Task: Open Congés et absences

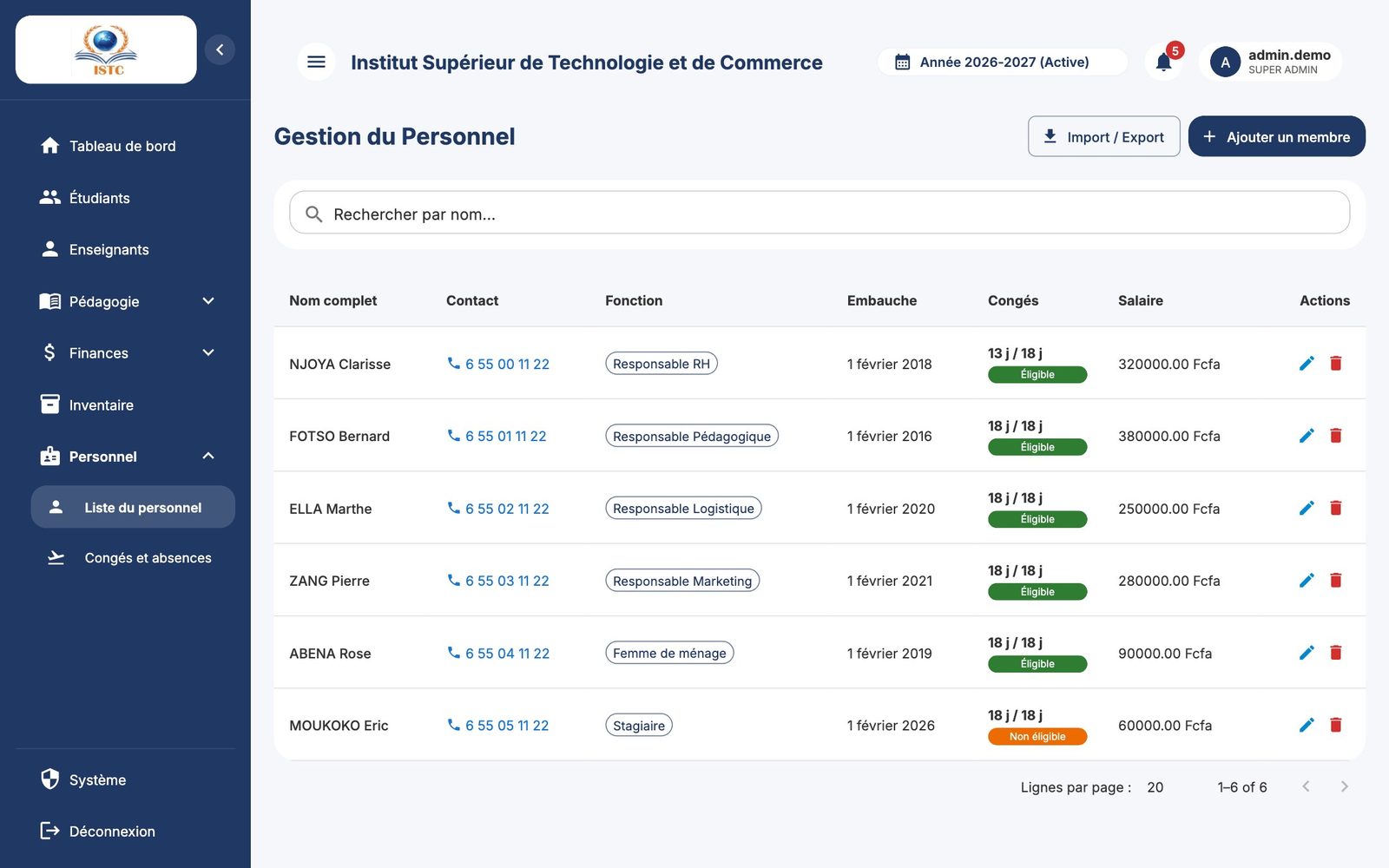Action: (133, 557)
